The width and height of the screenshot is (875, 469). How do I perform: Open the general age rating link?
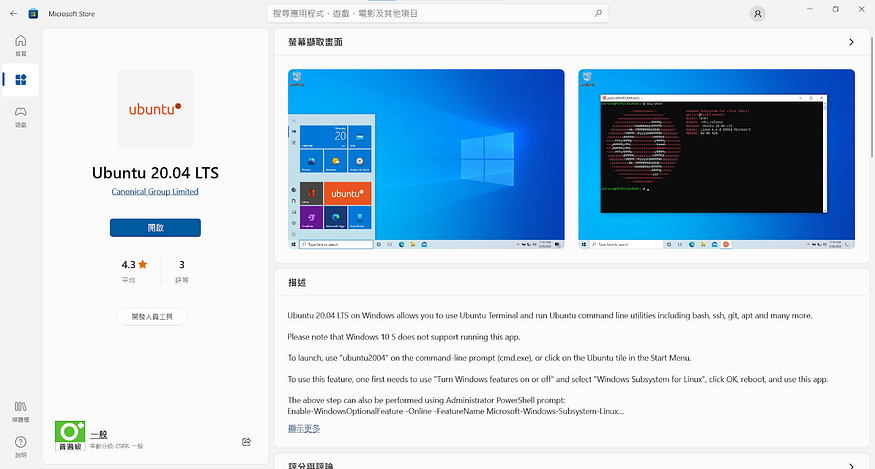99,434
